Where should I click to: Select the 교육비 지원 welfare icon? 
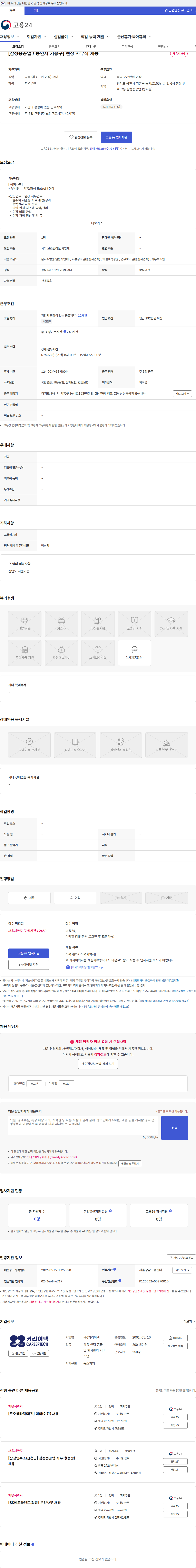[135, 624]
